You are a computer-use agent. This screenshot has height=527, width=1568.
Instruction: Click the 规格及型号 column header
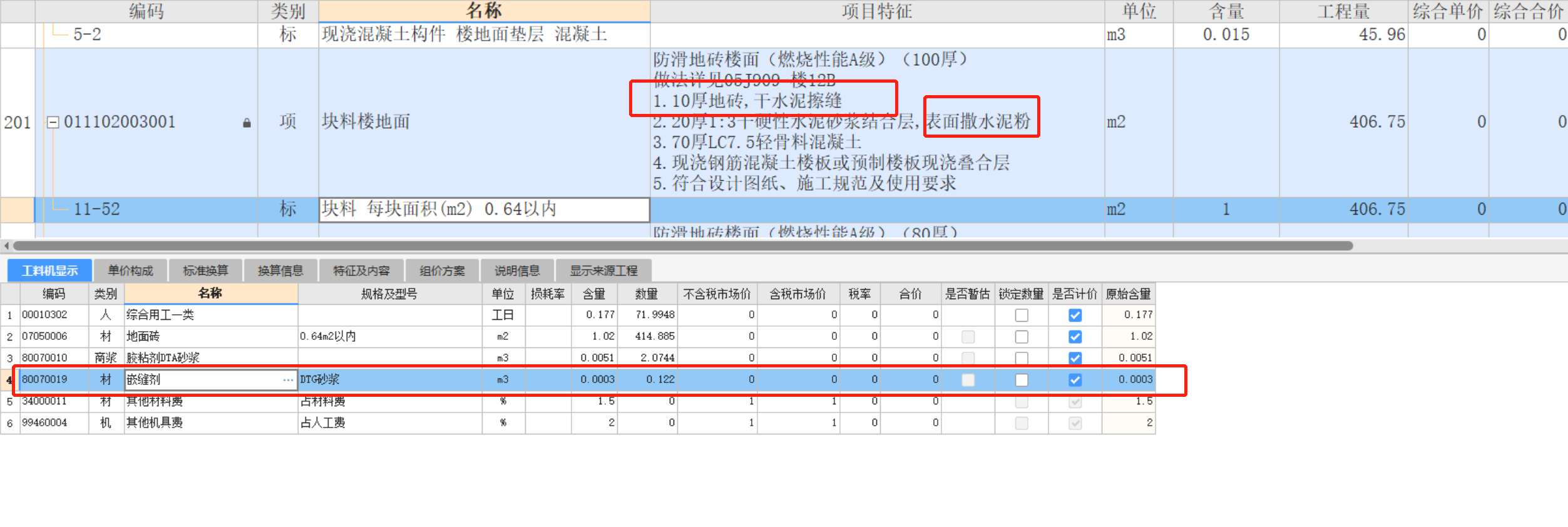389,294
